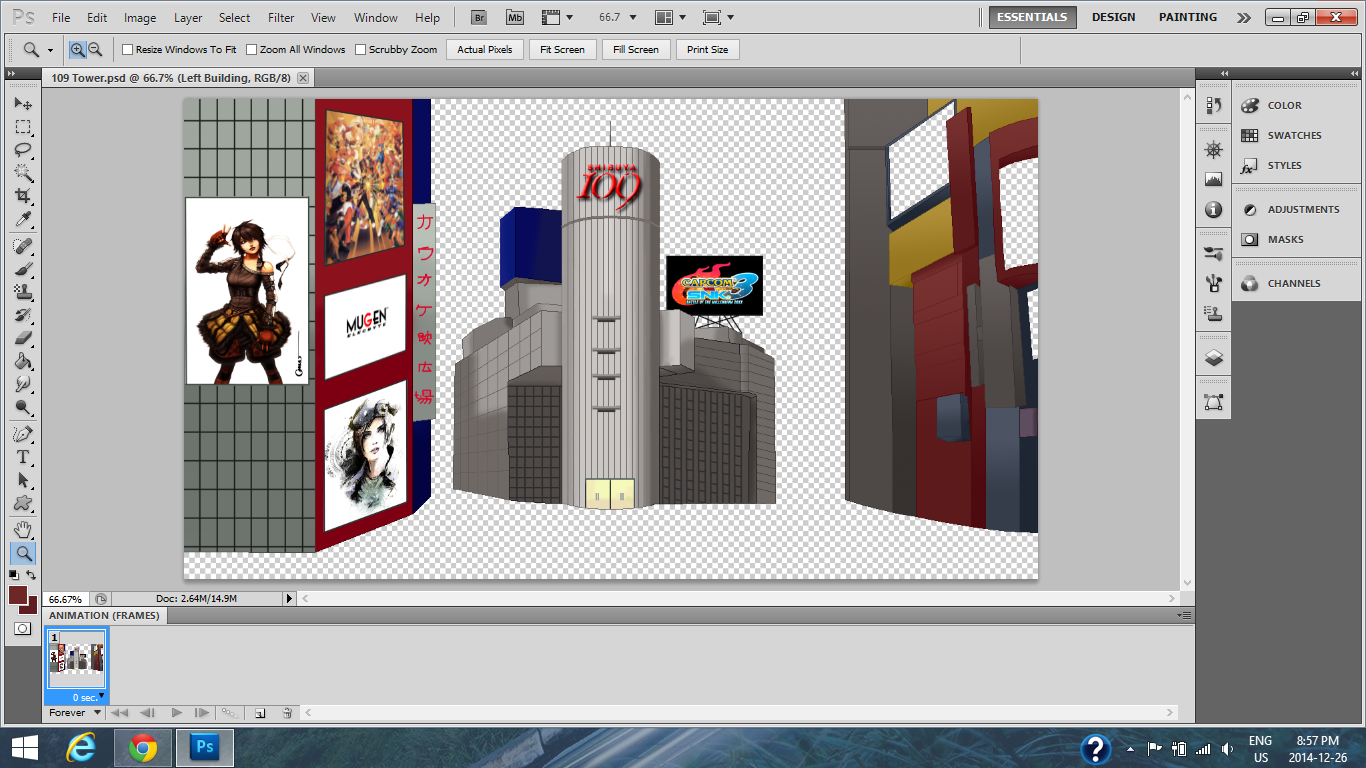1366x768 pixels.
Task: Choose the Hand tool
Action: (23, 529)
